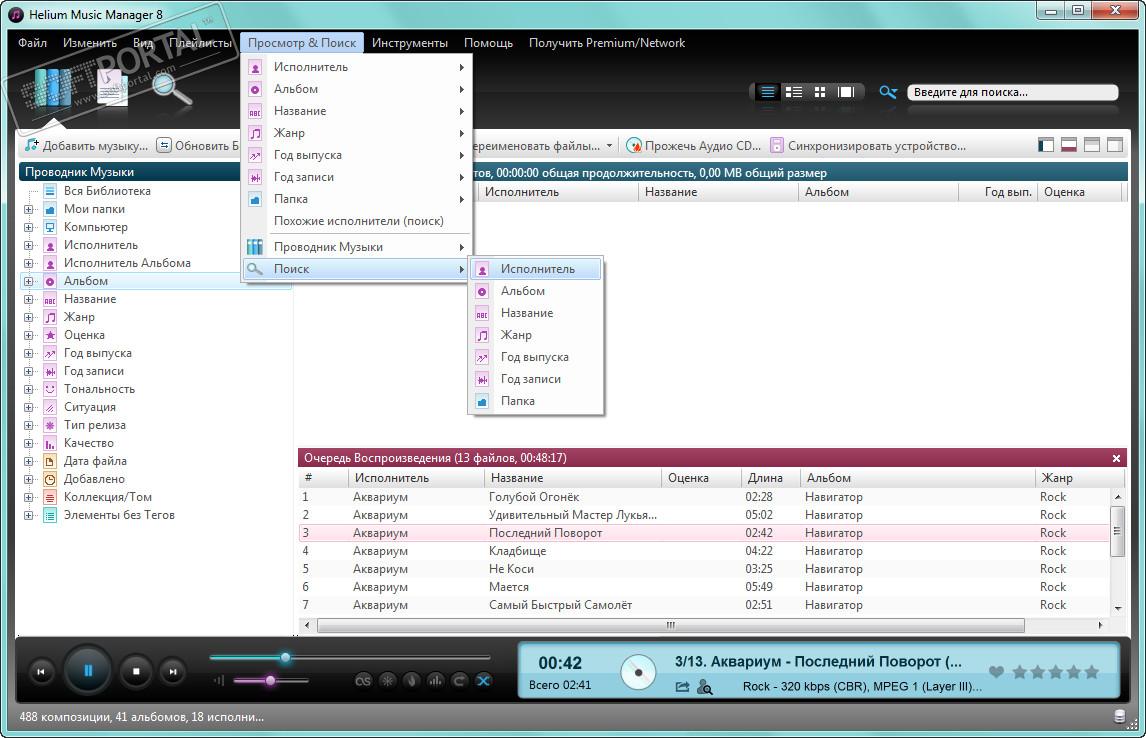The image size is (1146, 738).
Task: Select Элементы без Тегов tree item
Action: click(118, 515)
